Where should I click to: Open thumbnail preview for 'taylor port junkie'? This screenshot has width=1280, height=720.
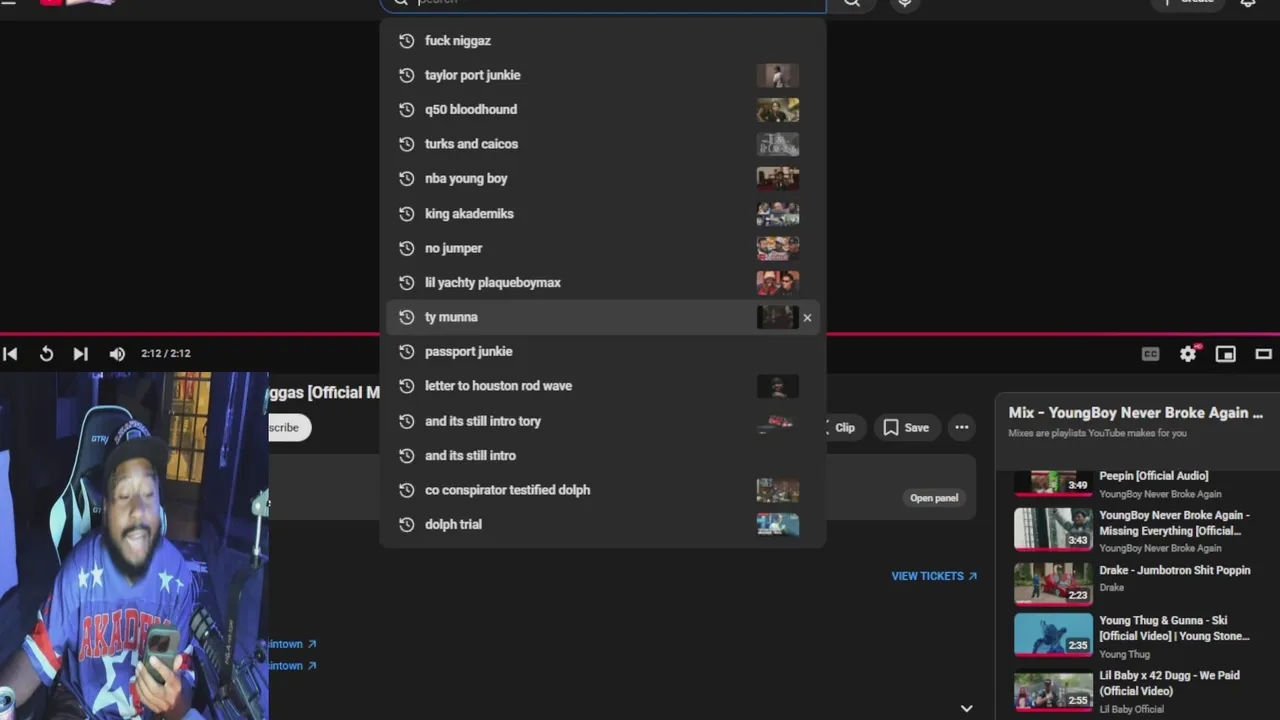coord(777,75)
